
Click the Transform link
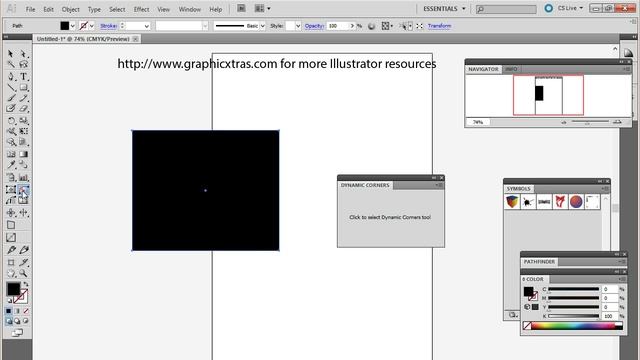(x=440, y=26)
